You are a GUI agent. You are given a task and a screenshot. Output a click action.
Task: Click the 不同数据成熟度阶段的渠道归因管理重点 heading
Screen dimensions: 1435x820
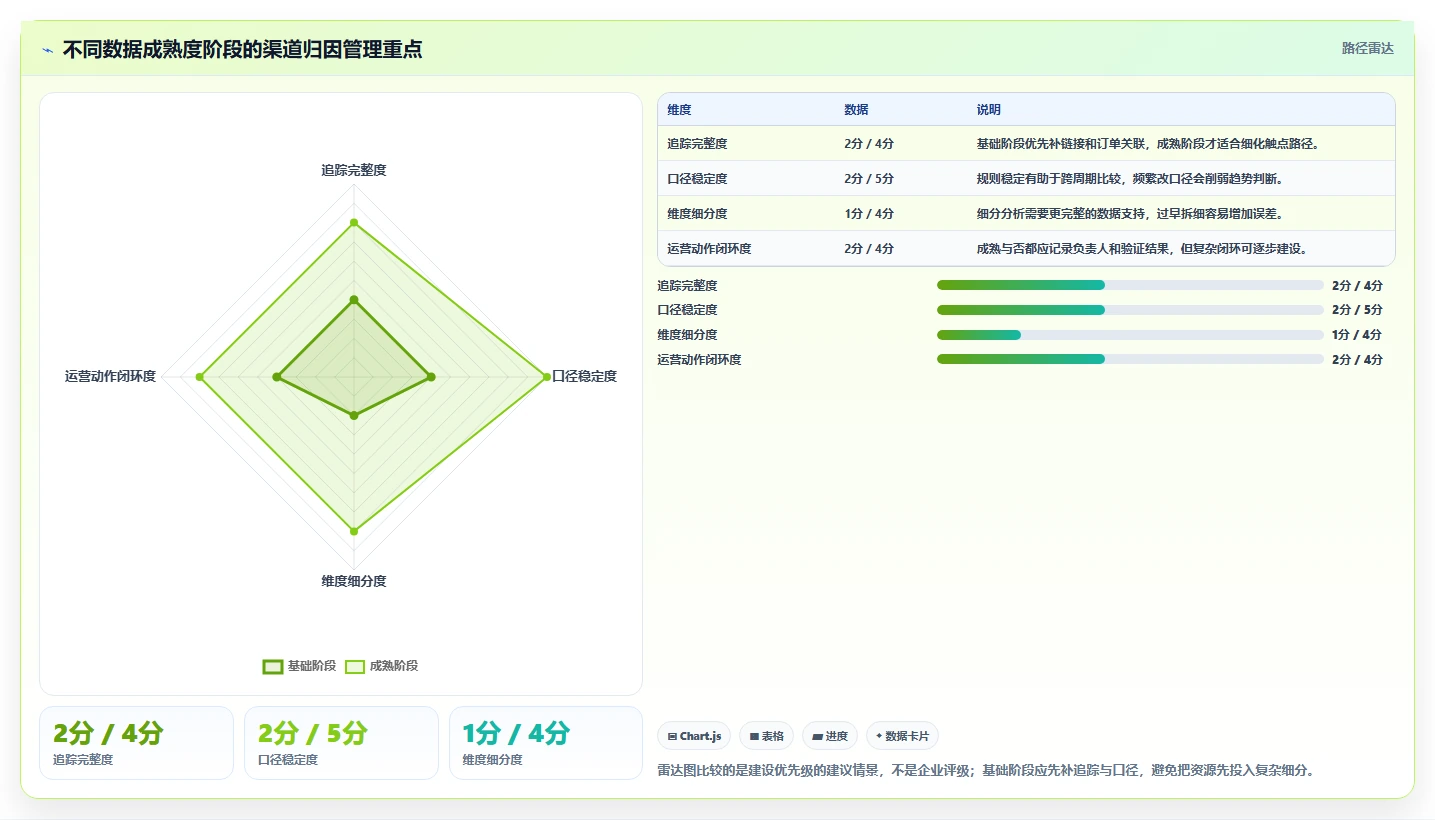coord(242,49)
